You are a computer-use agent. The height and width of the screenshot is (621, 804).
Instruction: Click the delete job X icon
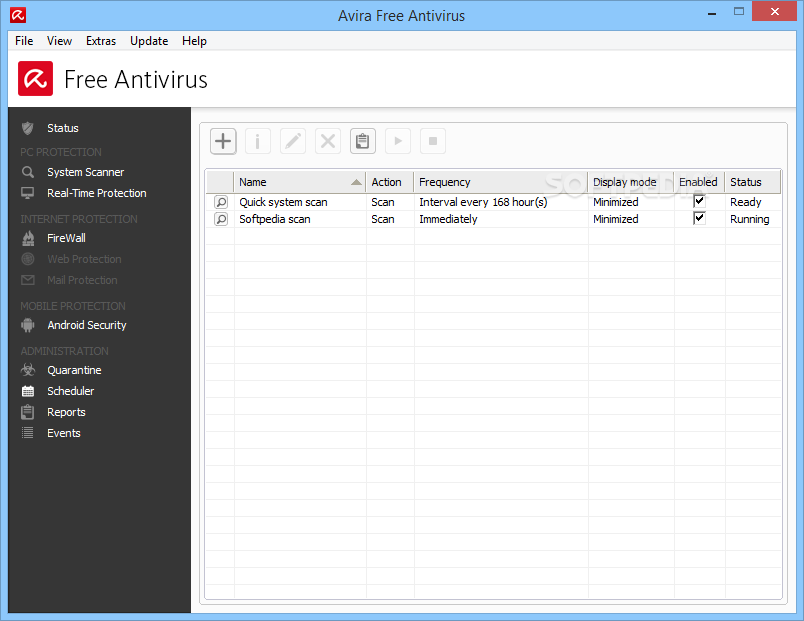(x=328, y=141)
